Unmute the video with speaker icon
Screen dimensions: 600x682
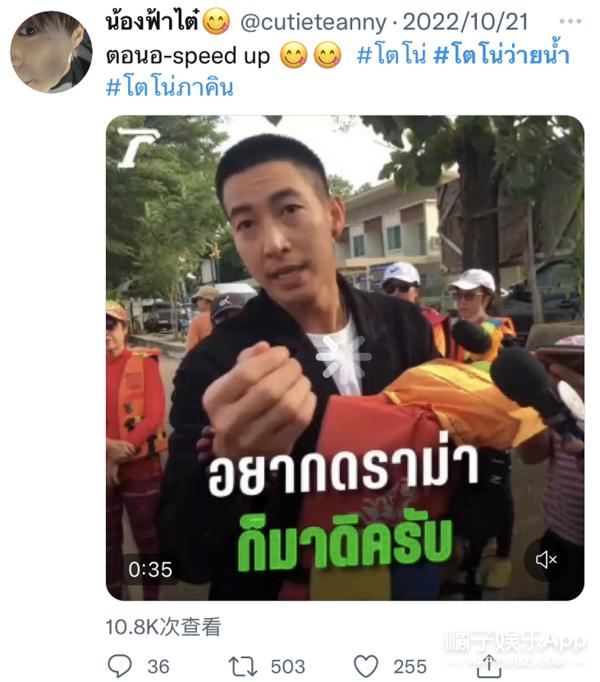546,559
